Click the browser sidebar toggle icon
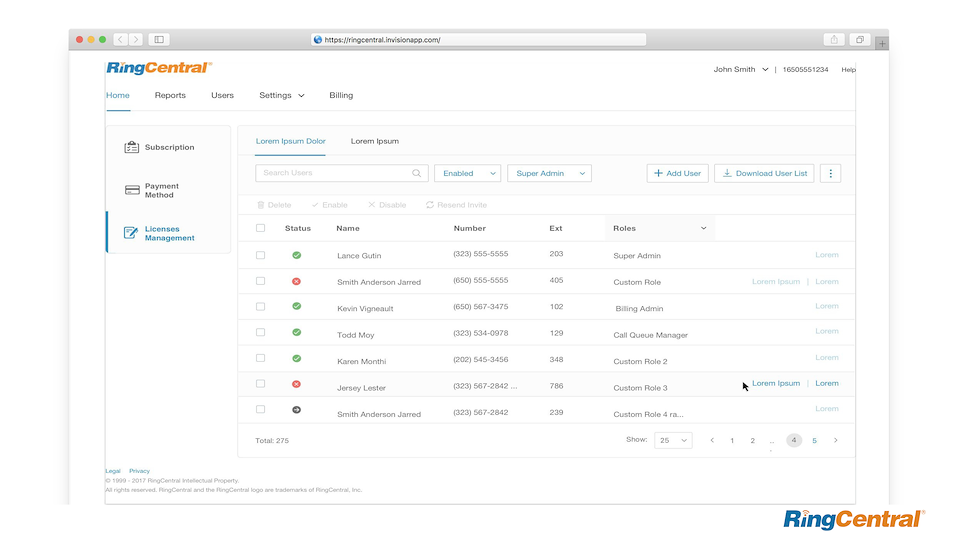This screenshot has width=960, height=540. [x=159, y=40]
